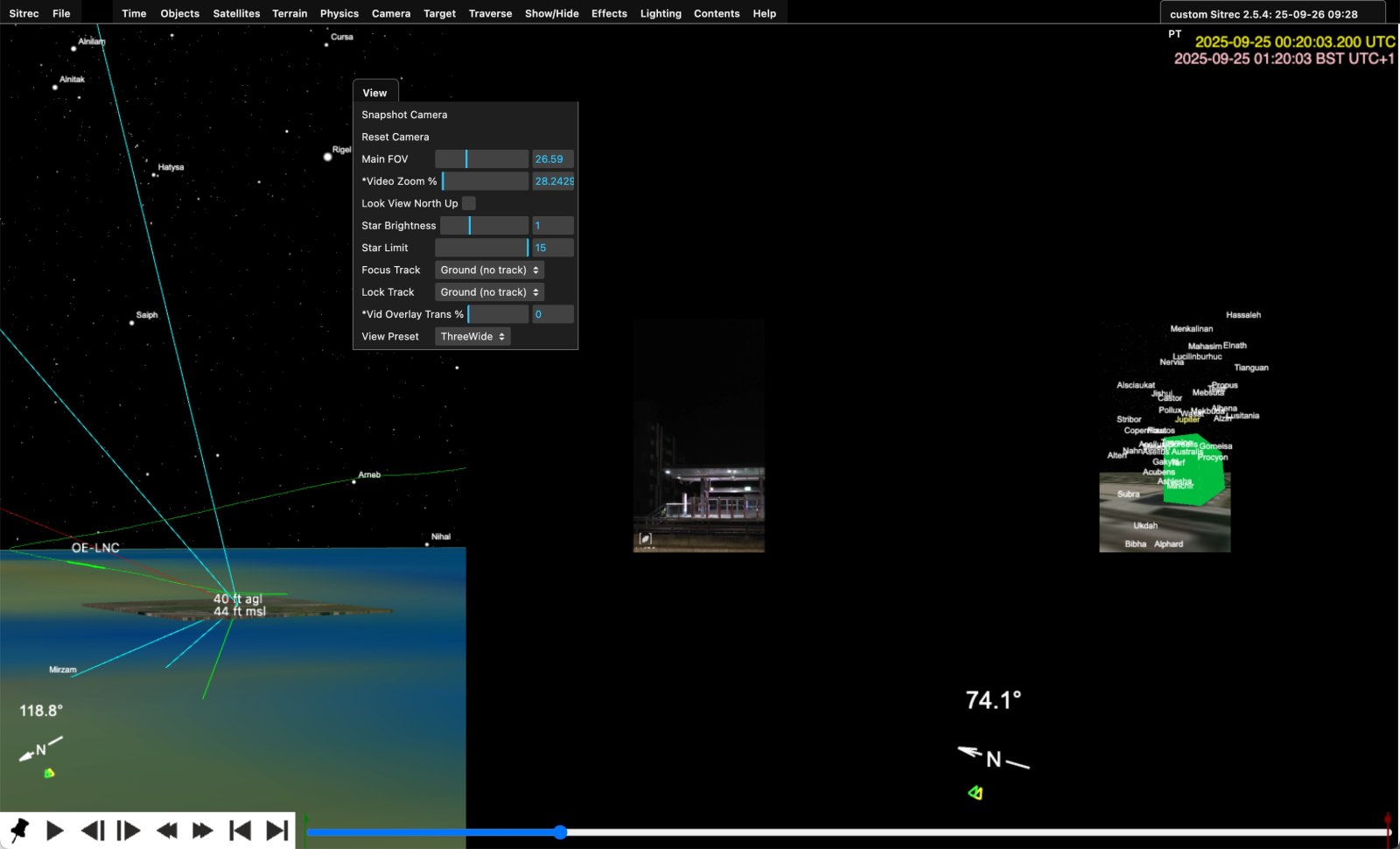Open the Focus Track dropdown
Image resolution: width=1400 pixels, height=849 pixels.
click(489, 270)
